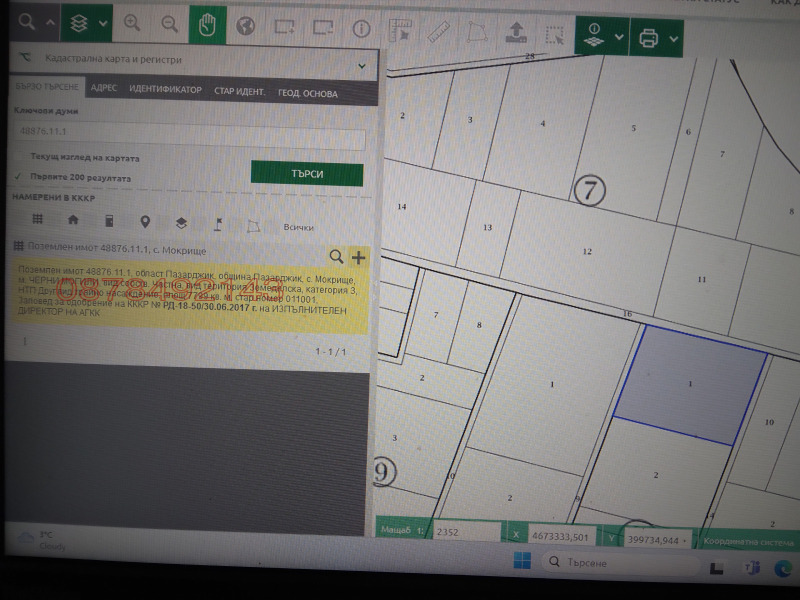
Task: Click the keyword search input field
Action: pyautogui.click(x=190, y=136)
